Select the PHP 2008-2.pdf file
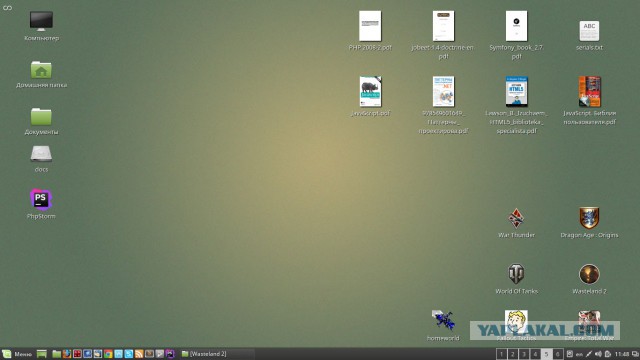Screen dimensions: 640x360 tap(370, 31)
